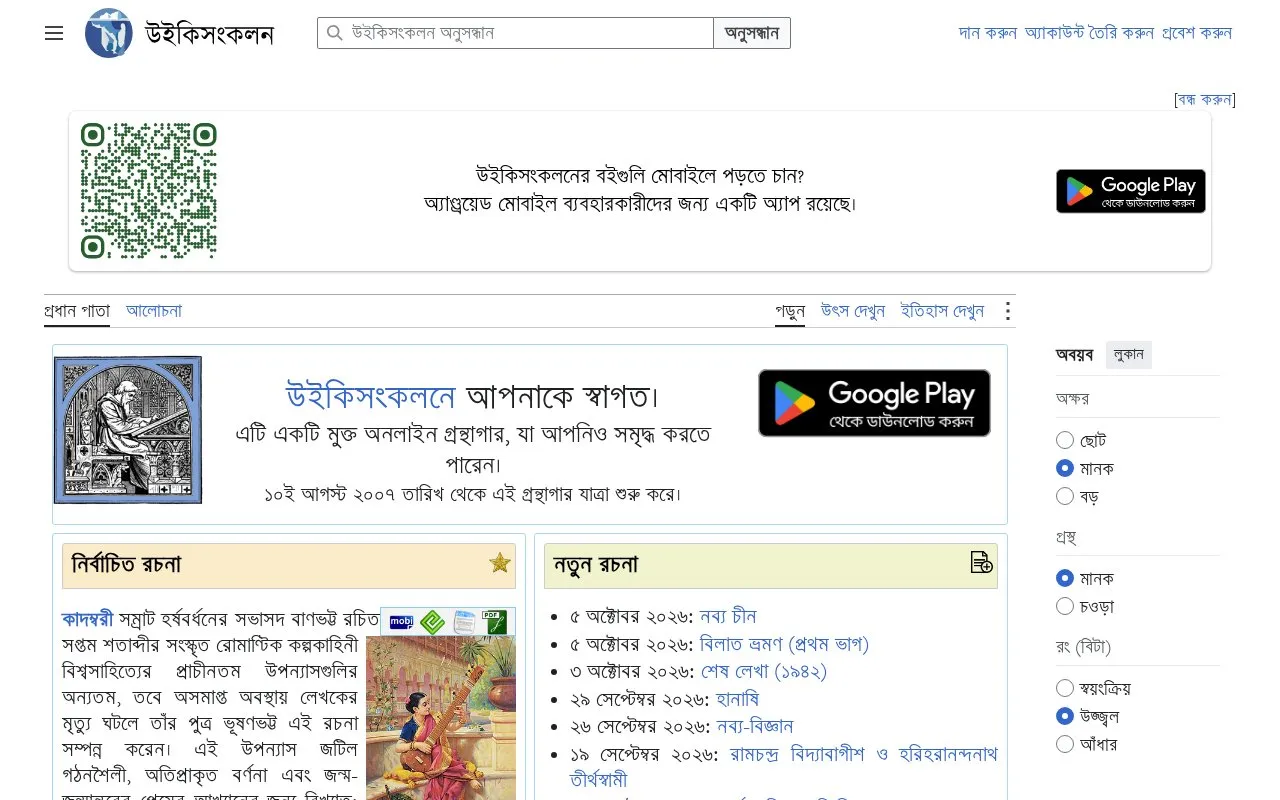This screenshot has height=800, width=1280.
Task: Click the Wikisource iceberg logo
Action: click(x=109, y=33)
